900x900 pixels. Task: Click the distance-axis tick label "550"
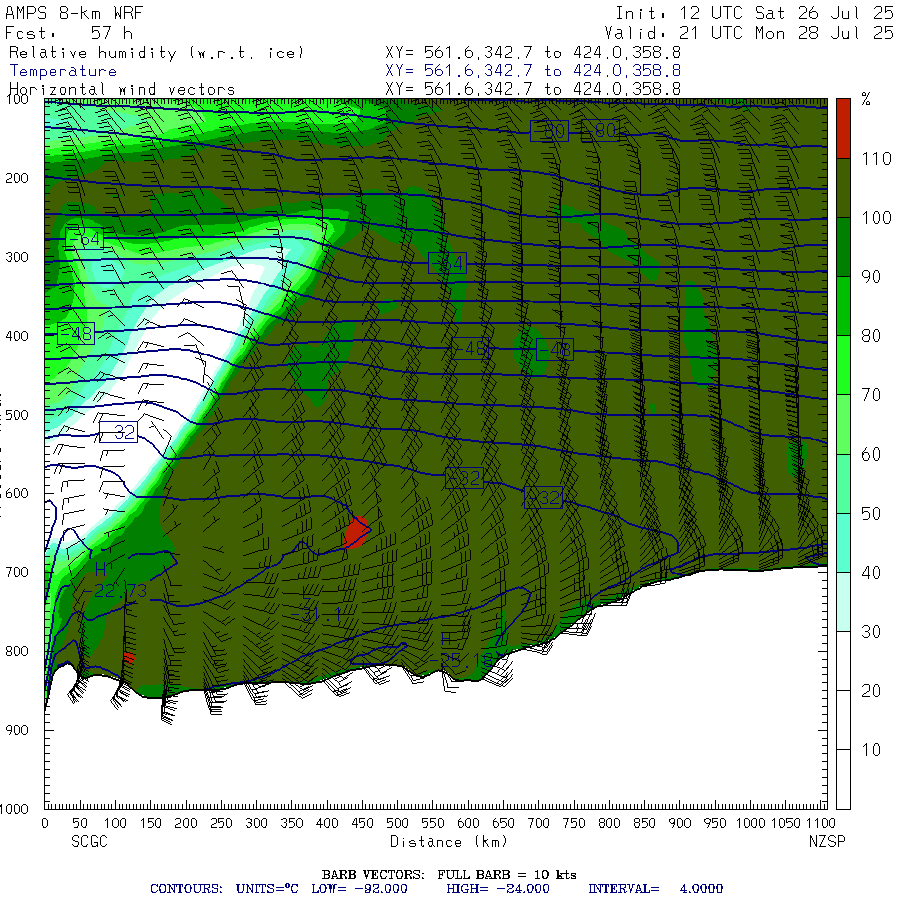click(x=432, y=823)
